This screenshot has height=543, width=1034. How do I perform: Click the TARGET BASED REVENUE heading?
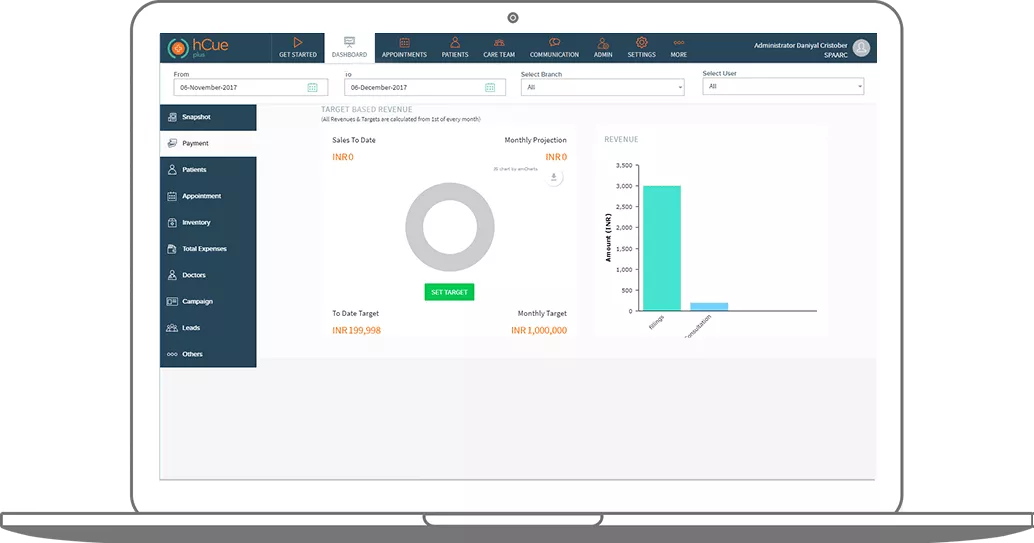367,110
